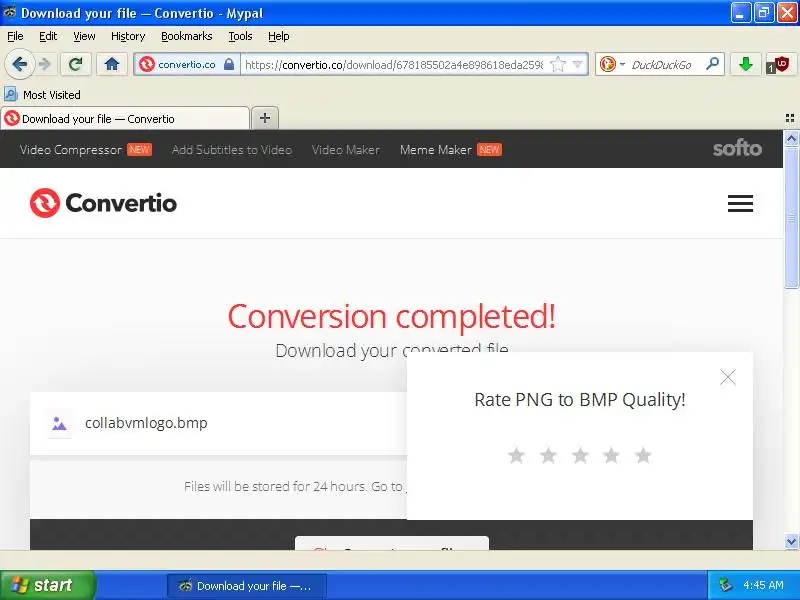The height and width of the screenshot is (600, 800).
Task: Open the Windows start menu
Action: click(47, 585)
